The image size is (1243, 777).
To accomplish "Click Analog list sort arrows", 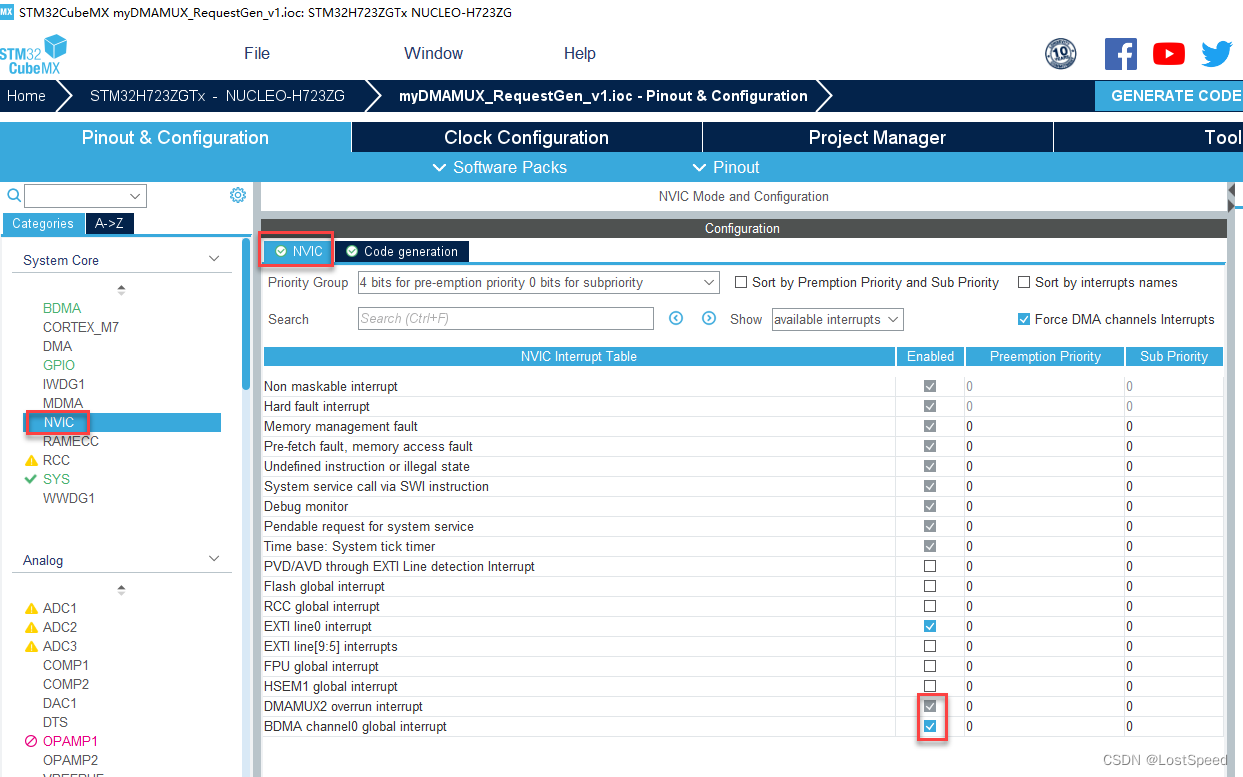I will pos(122,590).
